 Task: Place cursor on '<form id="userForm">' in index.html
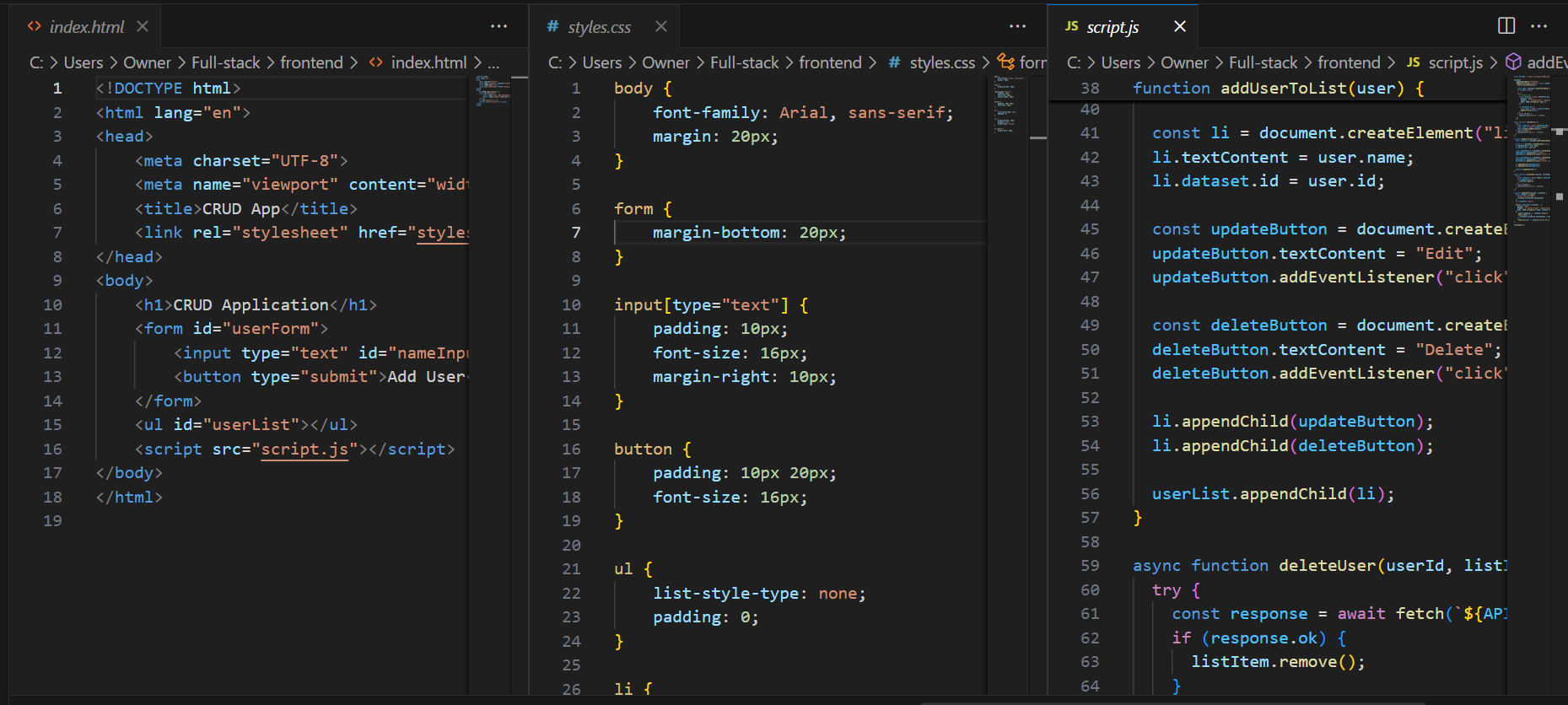coord(232,329)
